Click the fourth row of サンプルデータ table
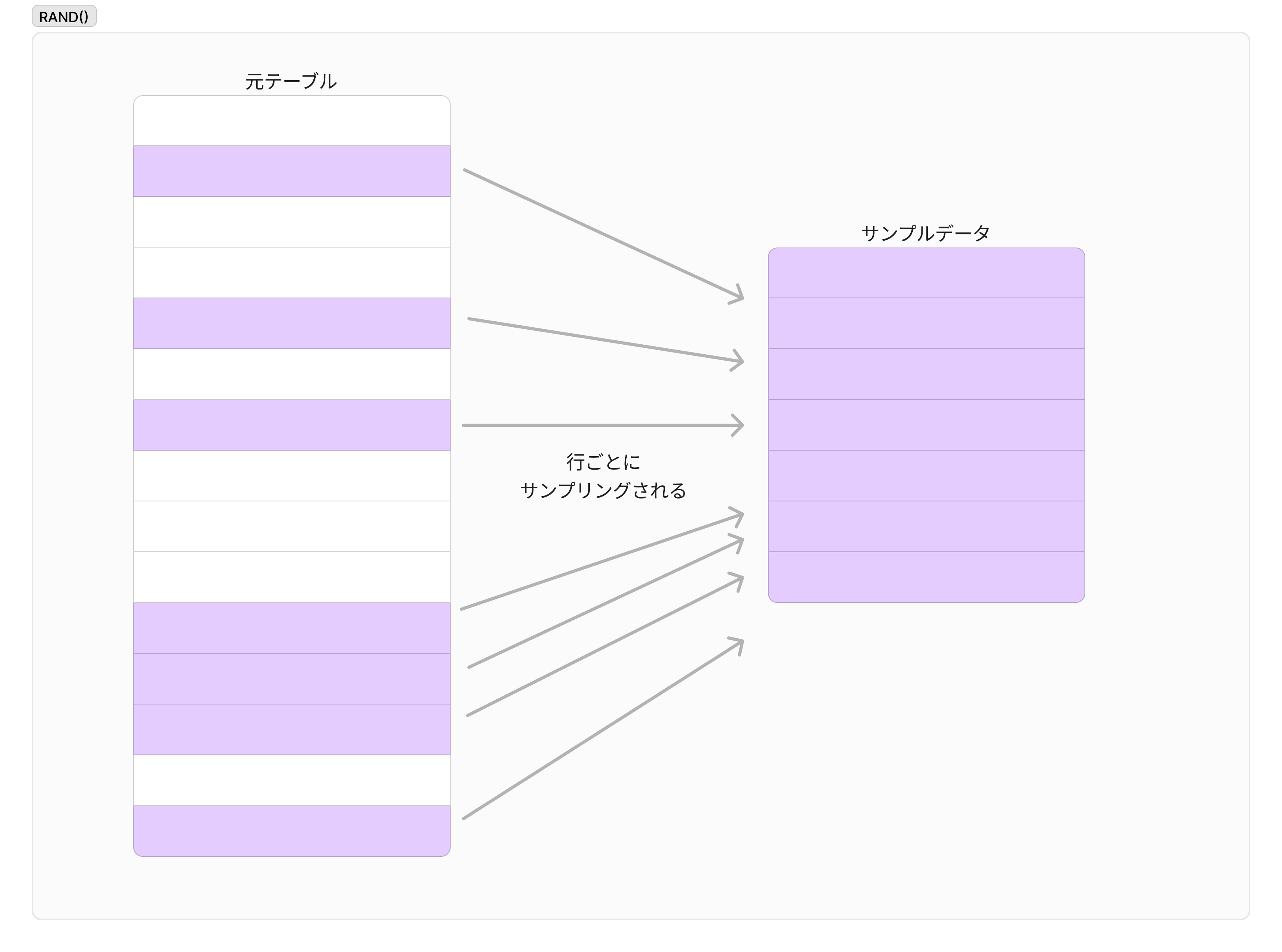1282x952 pixels. point(926,425)
